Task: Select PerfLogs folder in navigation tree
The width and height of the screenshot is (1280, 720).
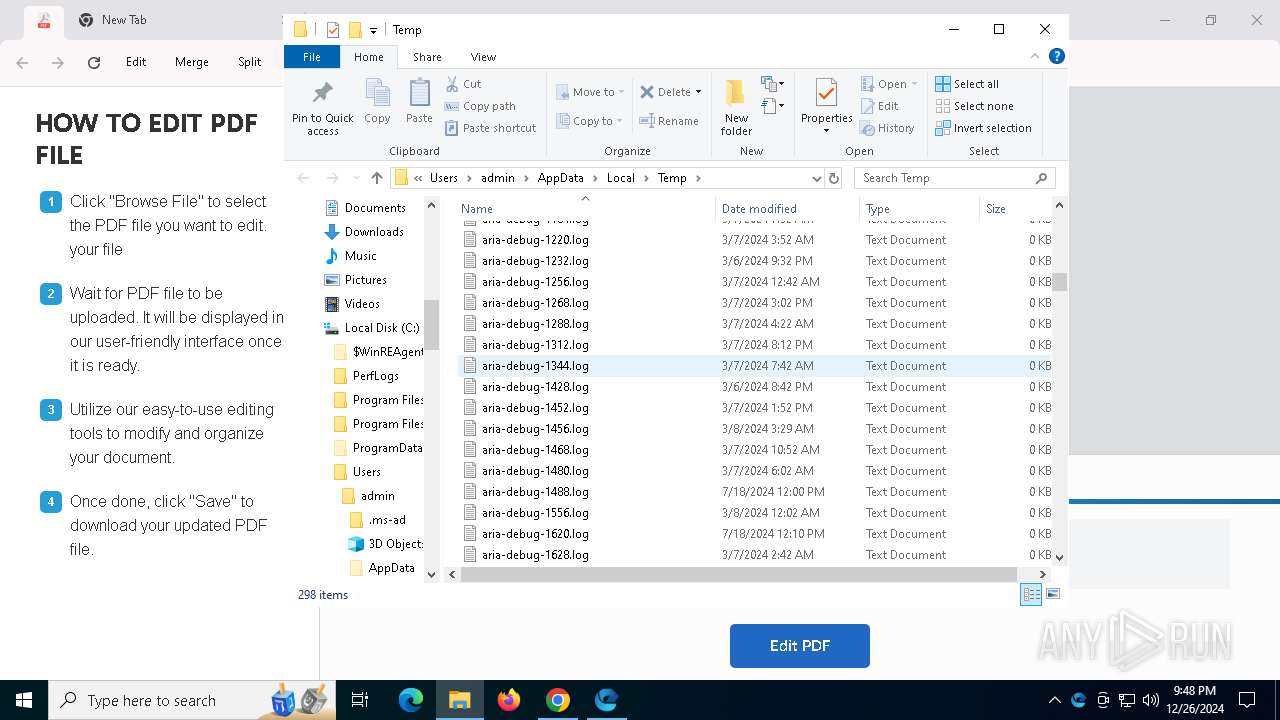Action: pyautogui.click(x=375, y=376)
